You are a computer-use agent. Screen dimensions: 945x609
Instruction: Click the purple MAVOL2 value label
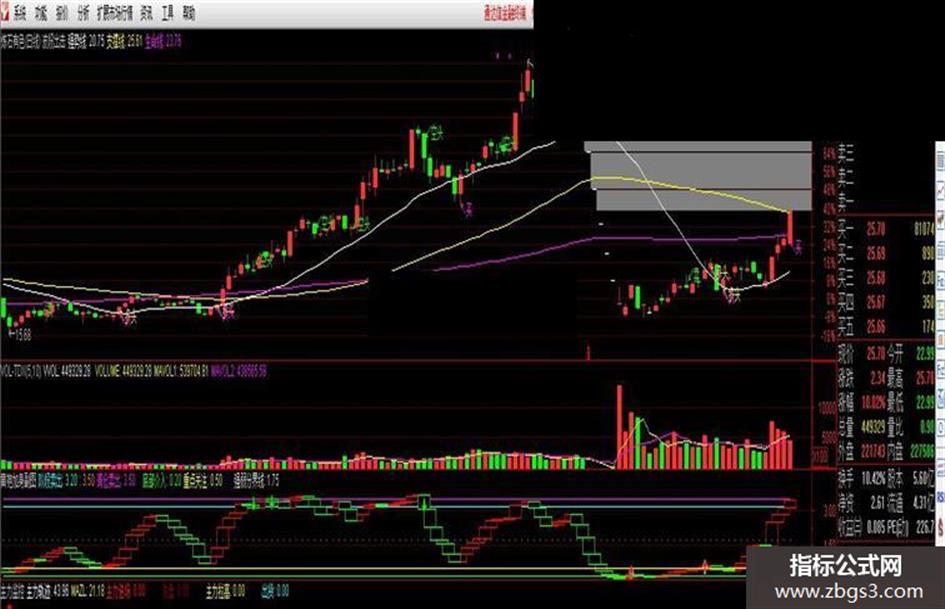tap(239, 370)
